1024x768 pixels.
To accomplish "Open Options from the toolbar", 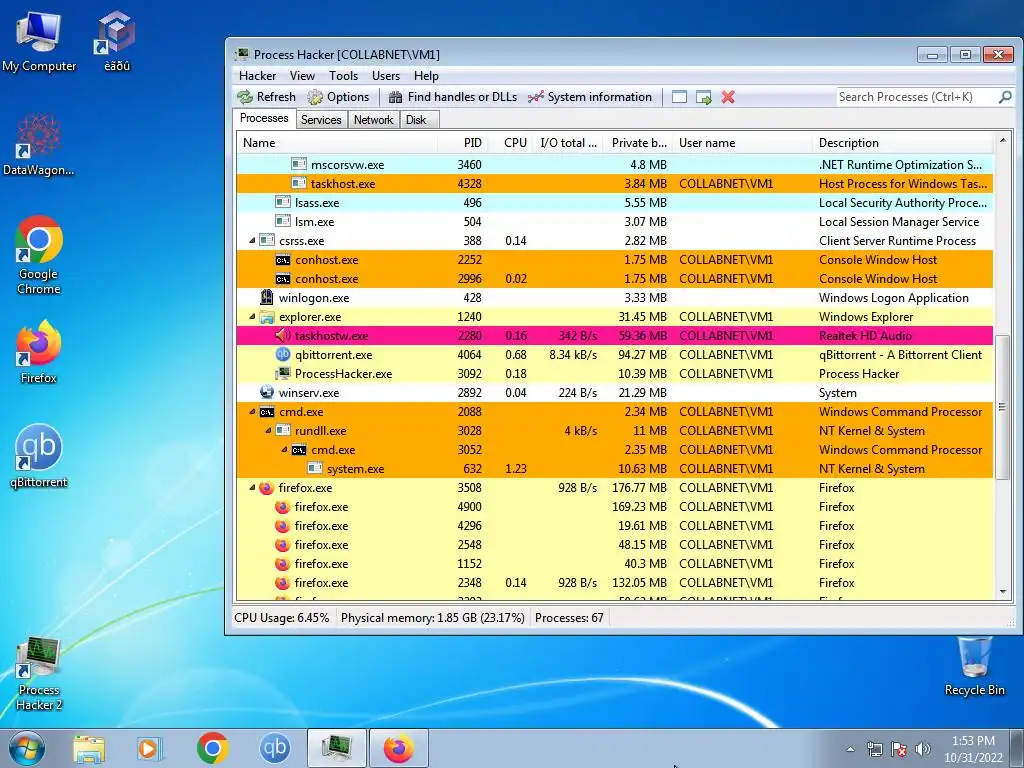I will (x=338, y=97).
